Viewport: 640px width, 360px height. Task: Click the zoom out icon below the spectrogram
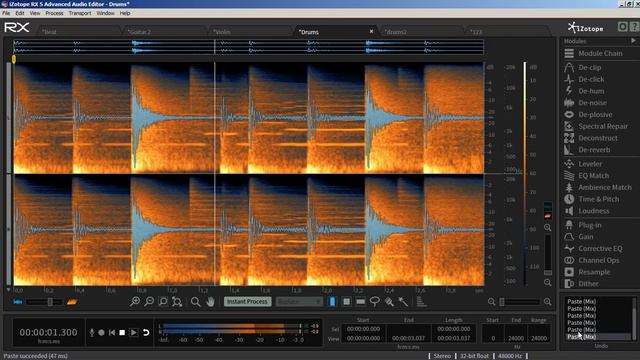click(149, 302)
